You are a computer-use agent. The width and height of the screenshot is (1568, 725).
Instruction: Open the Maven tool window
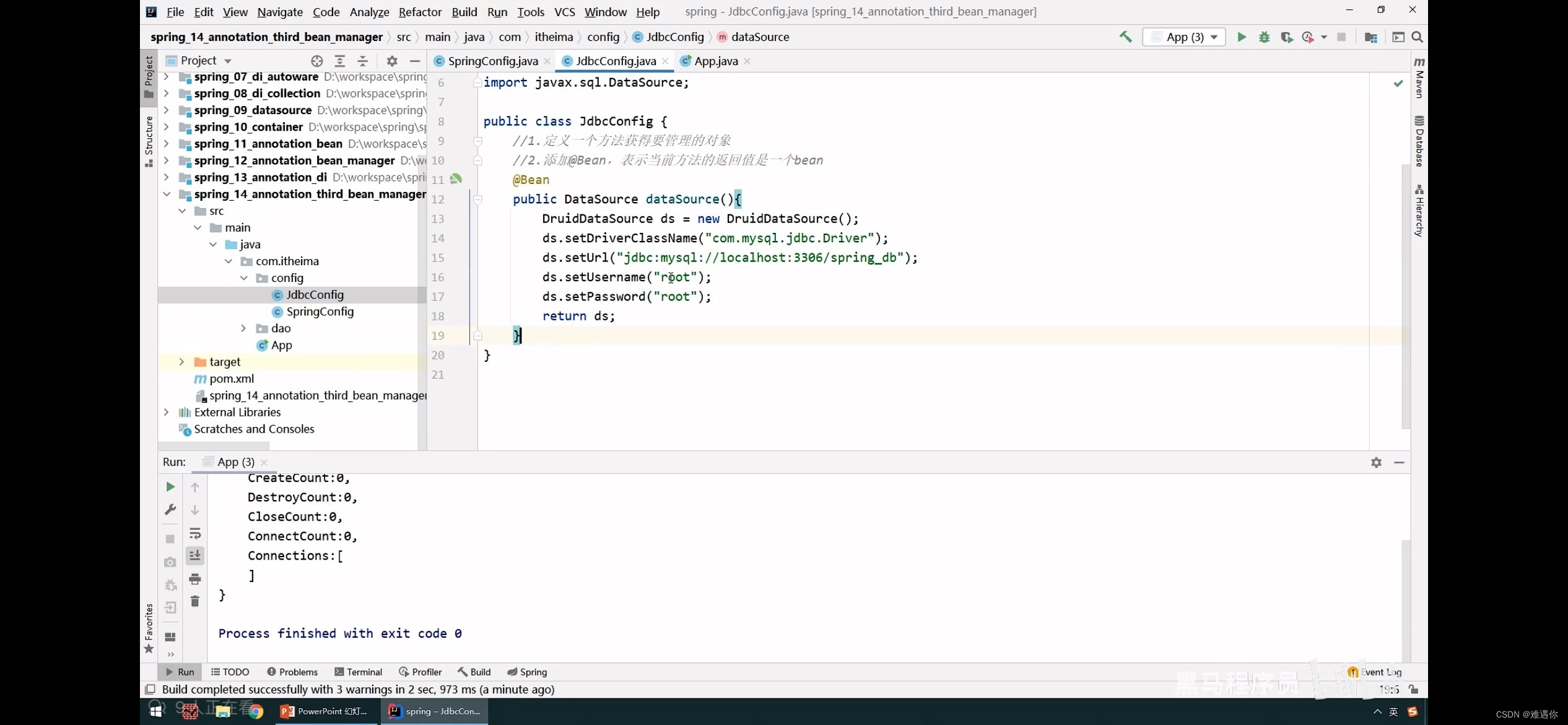[1419, 77]
